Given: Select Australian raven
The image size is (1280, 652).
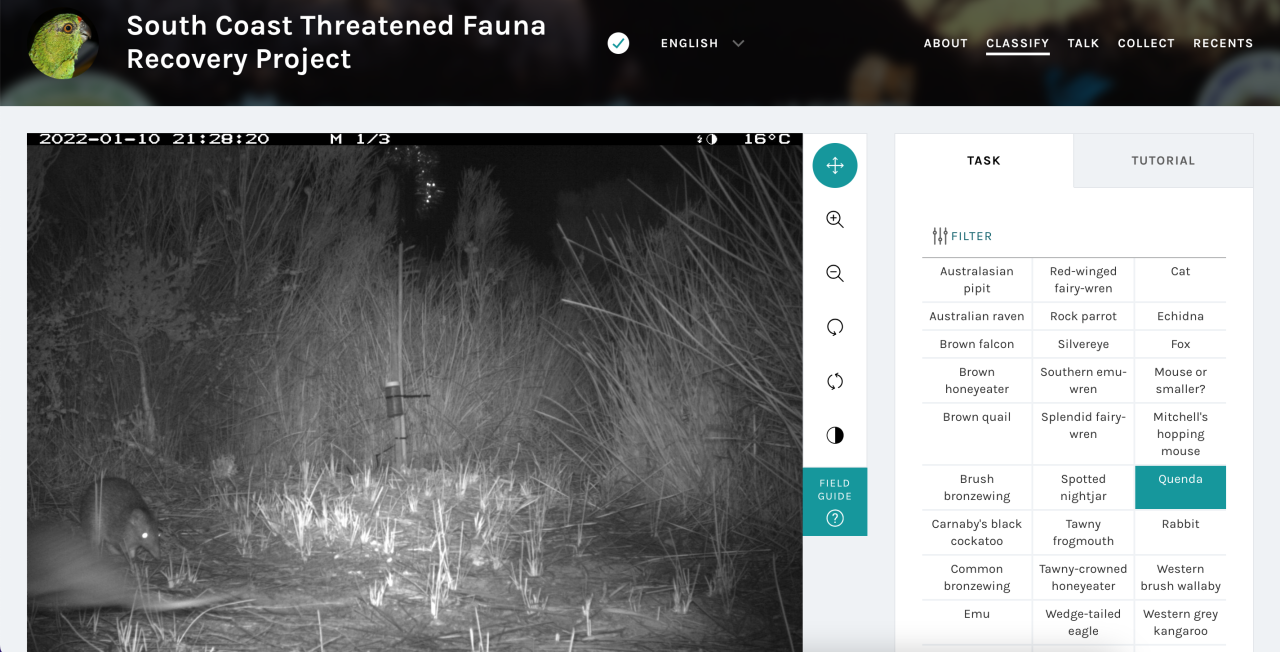Looking at the screenshot, I should (x=976, y=316).
